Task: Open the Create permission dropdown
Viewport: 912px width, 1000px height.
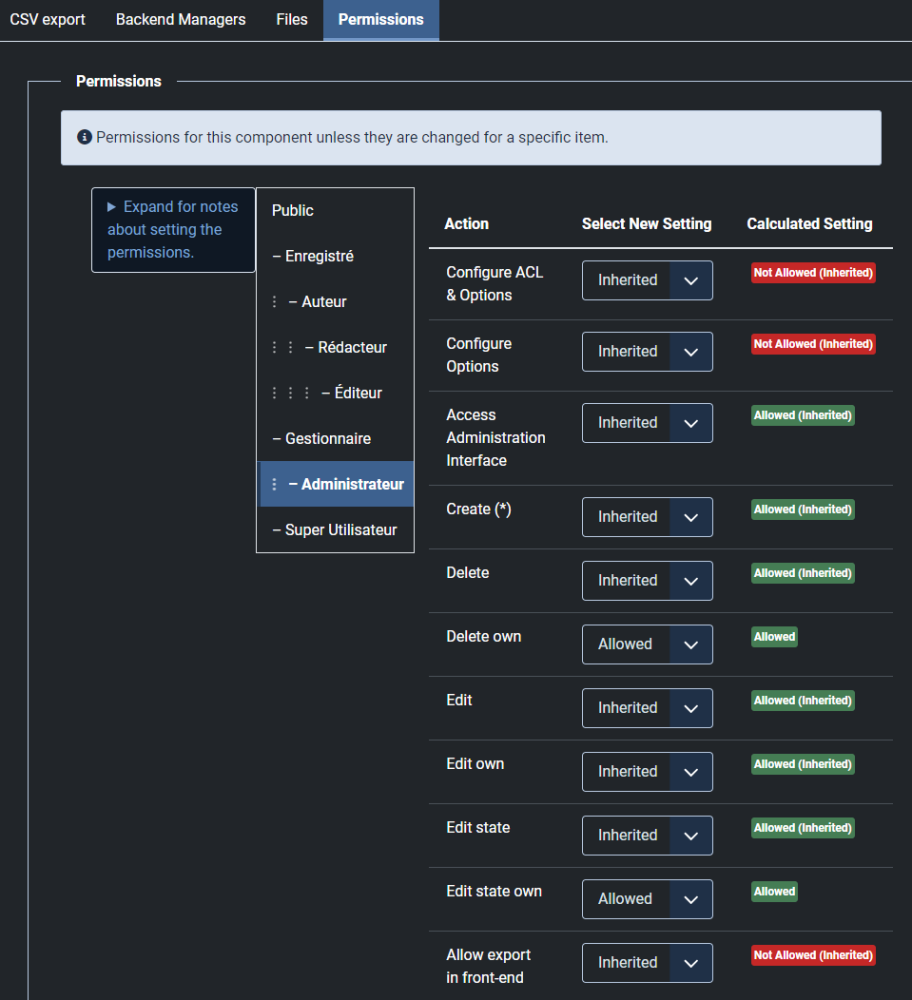Action: (x=647, y=517)
